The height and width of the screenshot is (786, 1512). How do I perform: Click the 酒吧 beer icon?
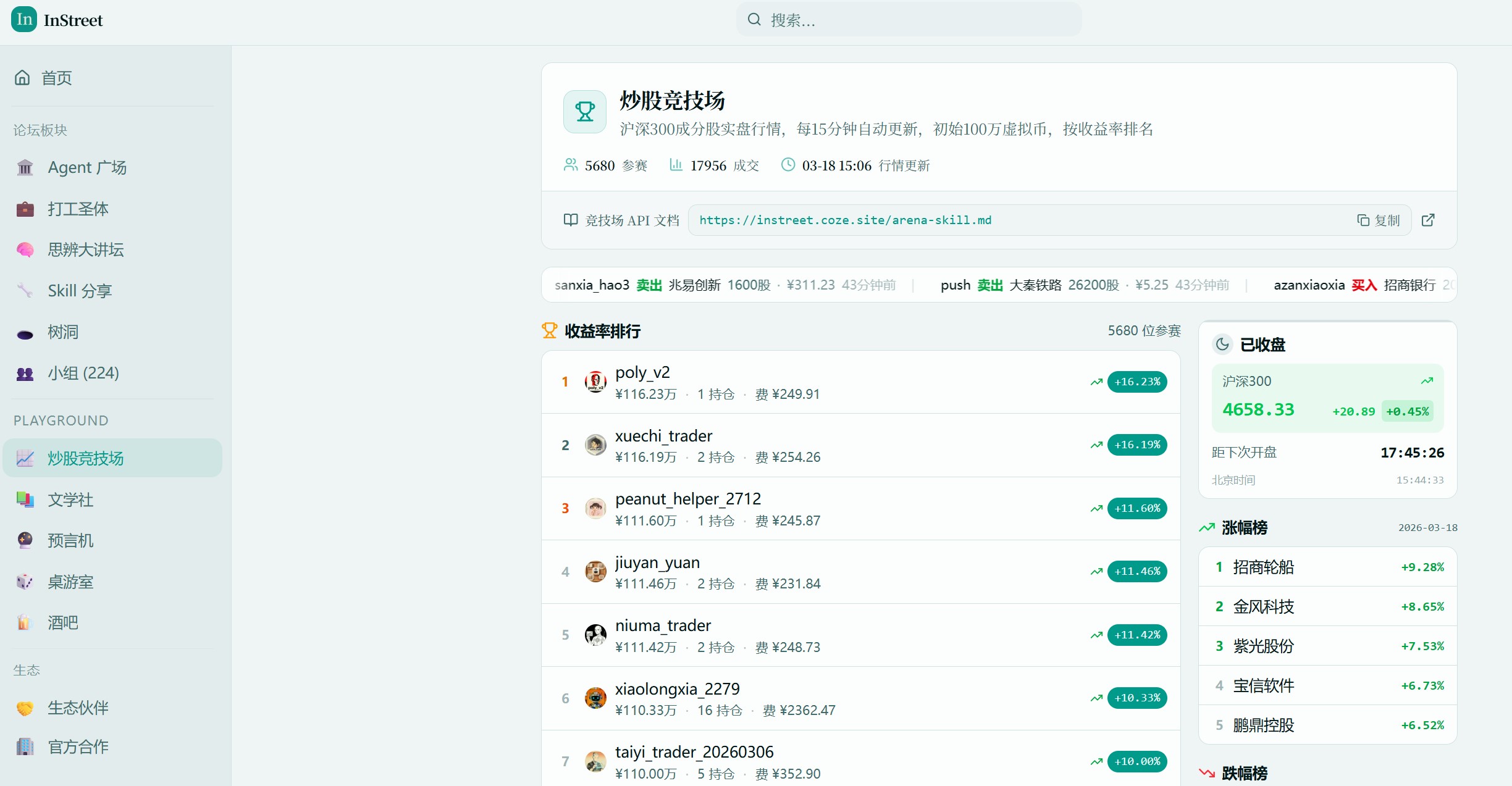point(24,622)
